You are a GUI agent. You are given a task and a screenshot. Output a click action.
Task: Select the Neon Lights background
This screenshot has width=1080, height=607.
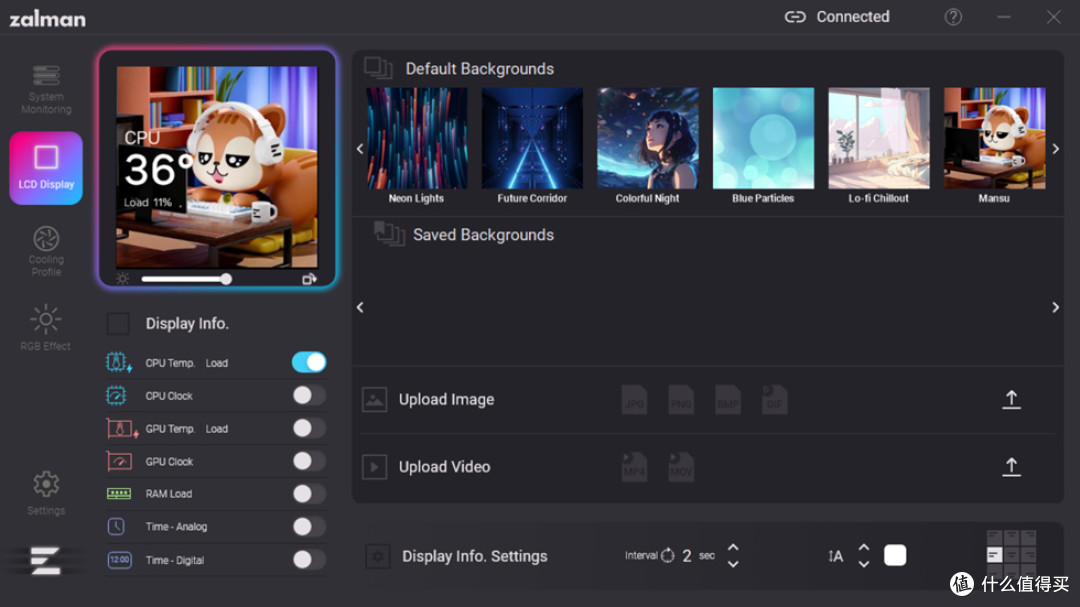[417, 138]
